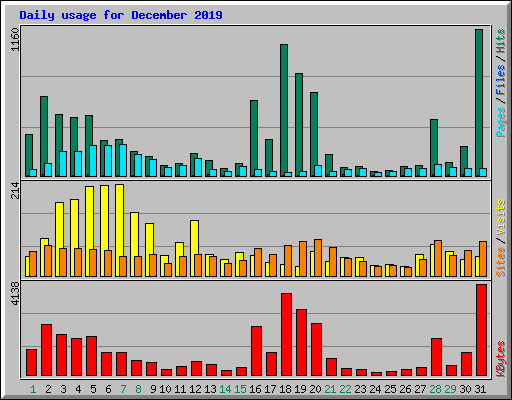The width and height of the screenshot is (512, 400).
Task: Click green day label 29
Action: pyautogui.click(x=450, y=389)
